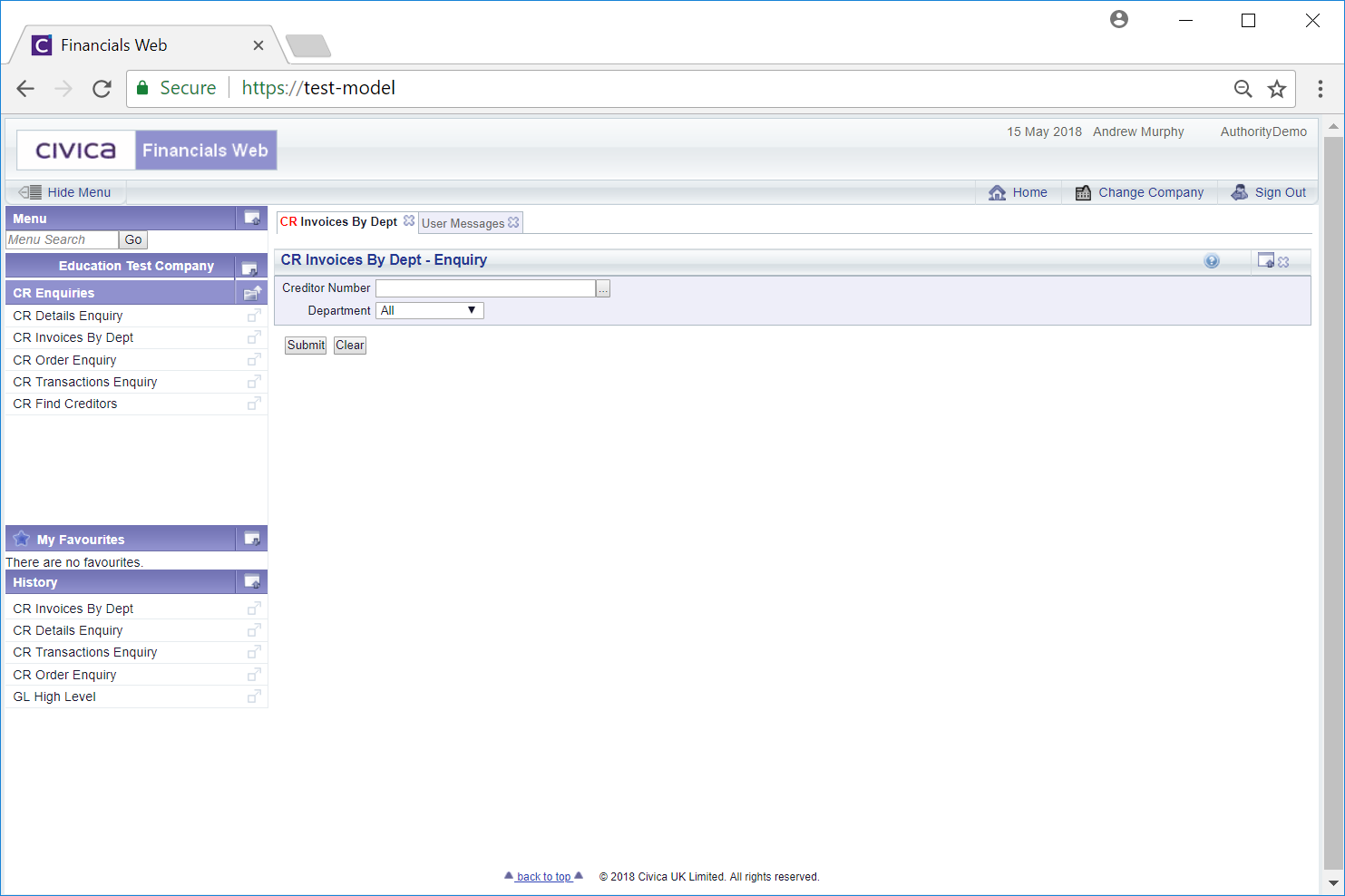This screenshot has height=896, width=1345.
Task: Click the Go button next to Menu Search
Action: tap(133, 239)
